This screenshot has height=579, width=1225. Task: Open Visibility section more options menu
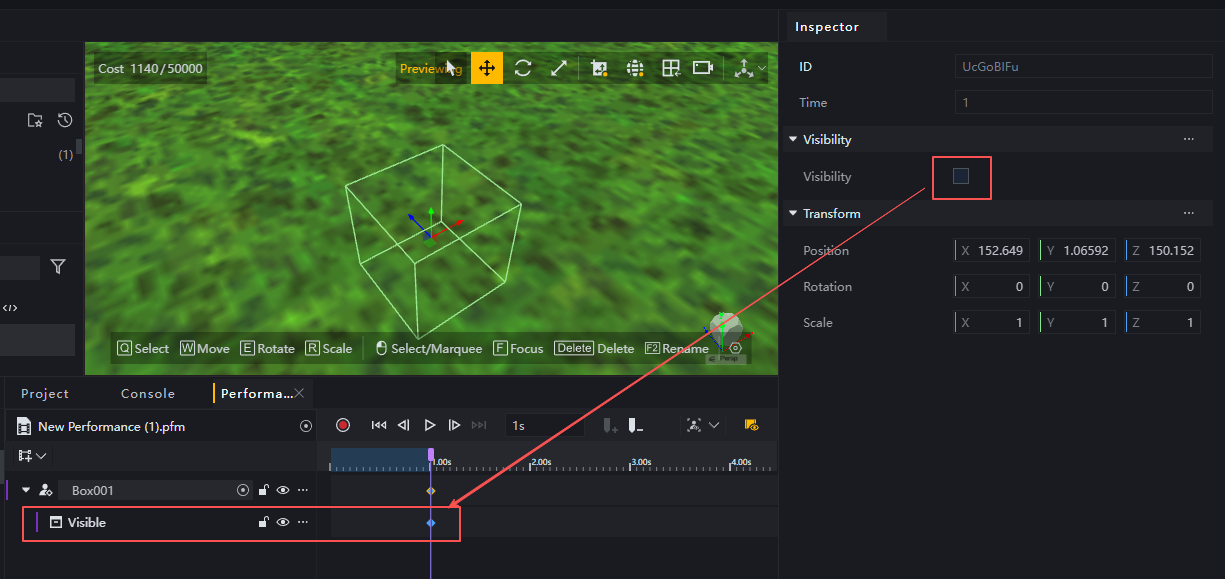(1189, 140)
